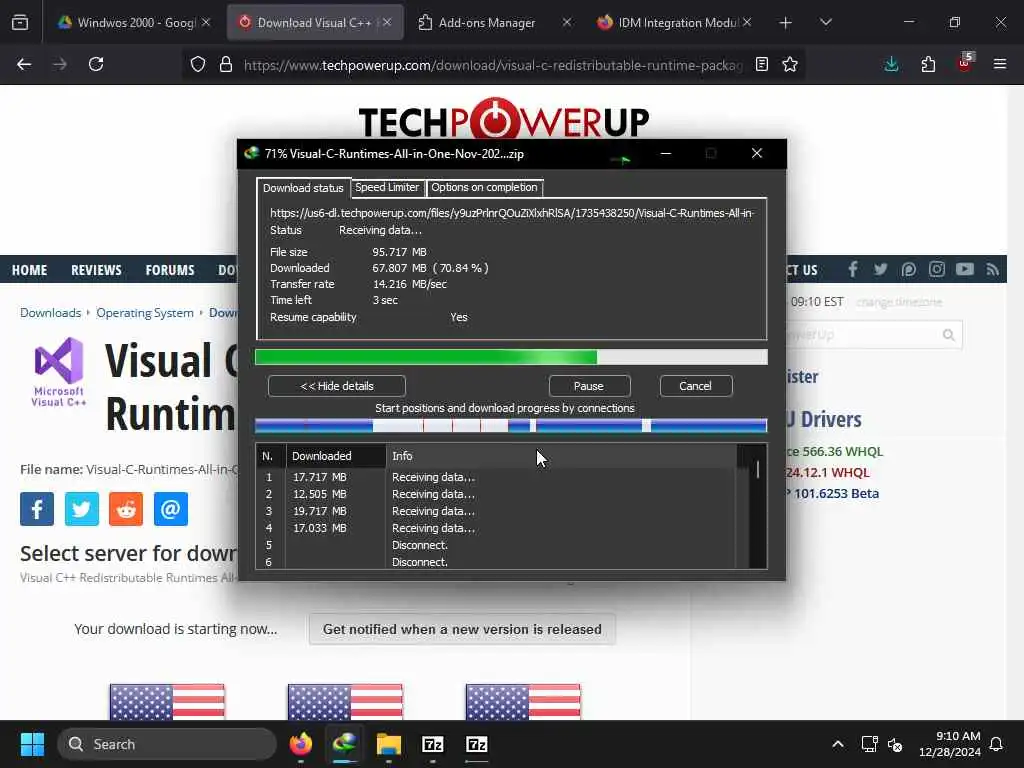This screenshot has height=768, width=1024.
Task: Open 101.6253 Beta driver link
Action: tap(832, 494)
